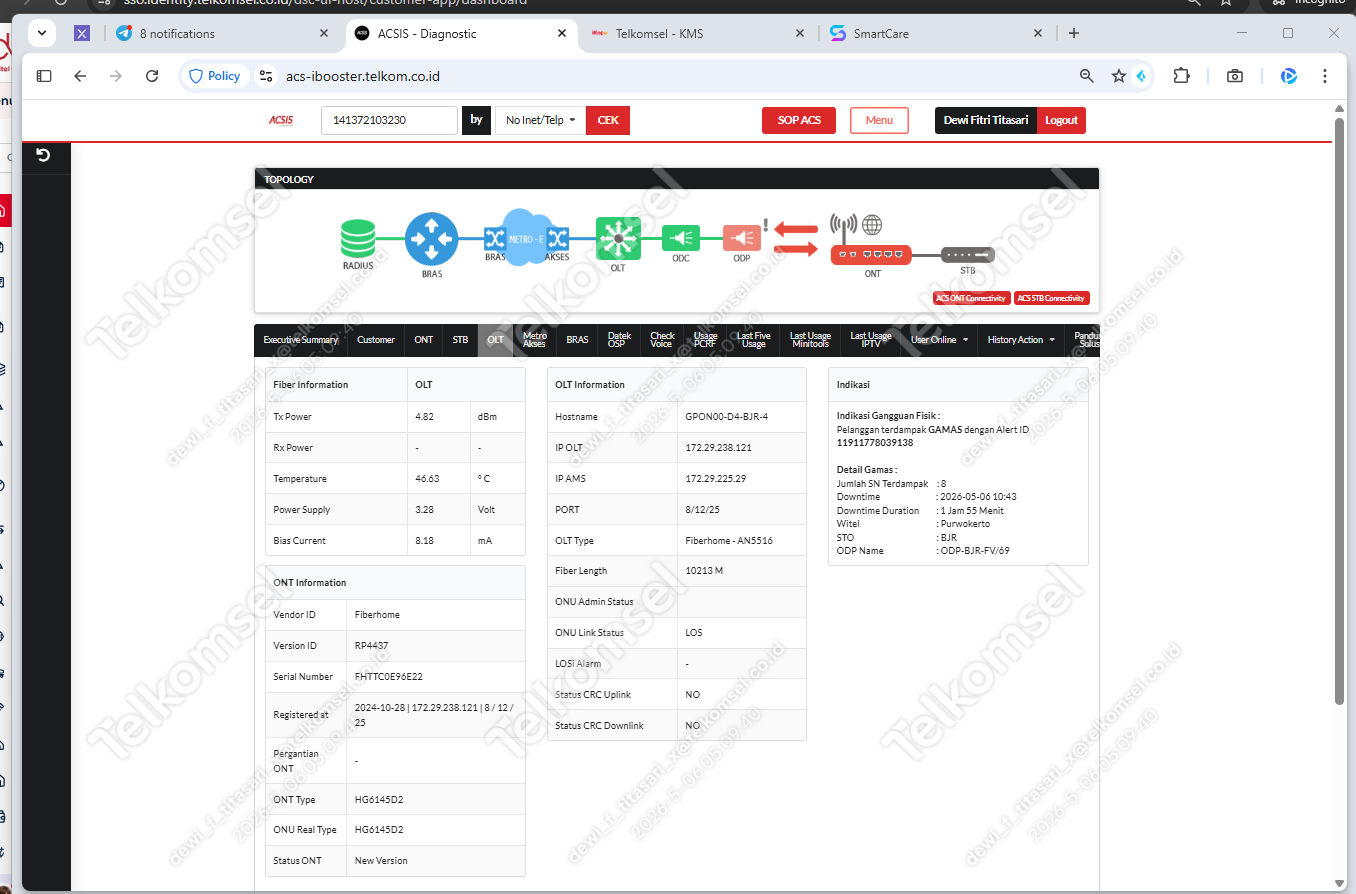Click the ACS STB Connectivity button
1356x894 pixels.
pyautogui.click(x=1052, y=298)
